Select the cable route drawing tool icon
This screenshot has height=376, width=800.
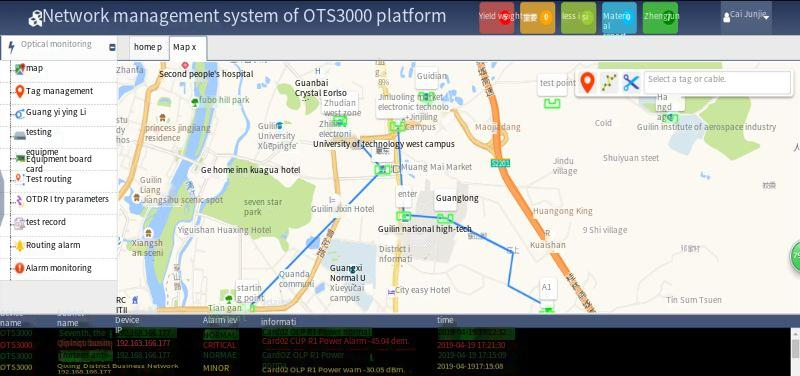(609, 83)
